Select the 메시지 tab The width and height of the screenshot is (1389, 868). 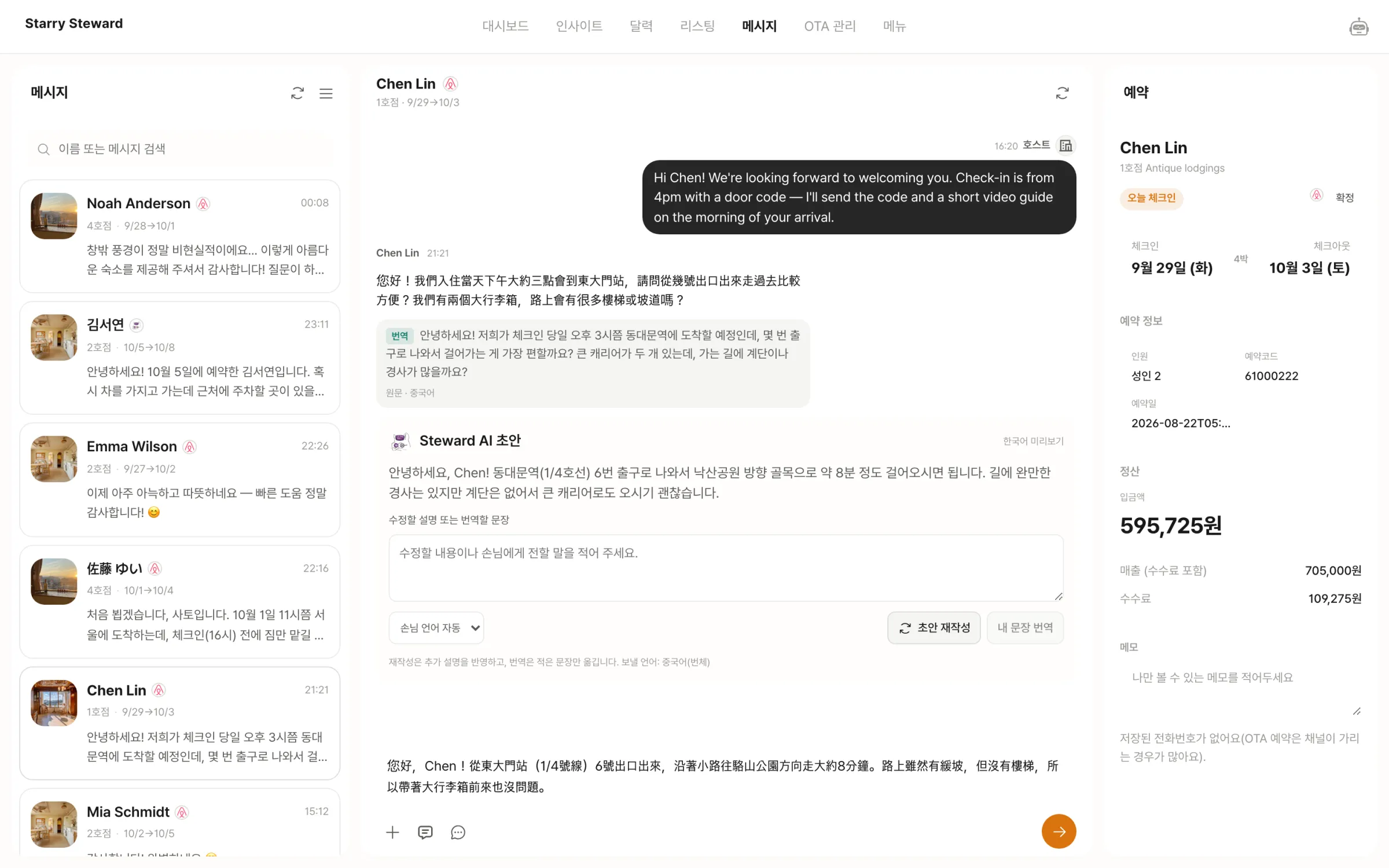(x=759, y=26)
